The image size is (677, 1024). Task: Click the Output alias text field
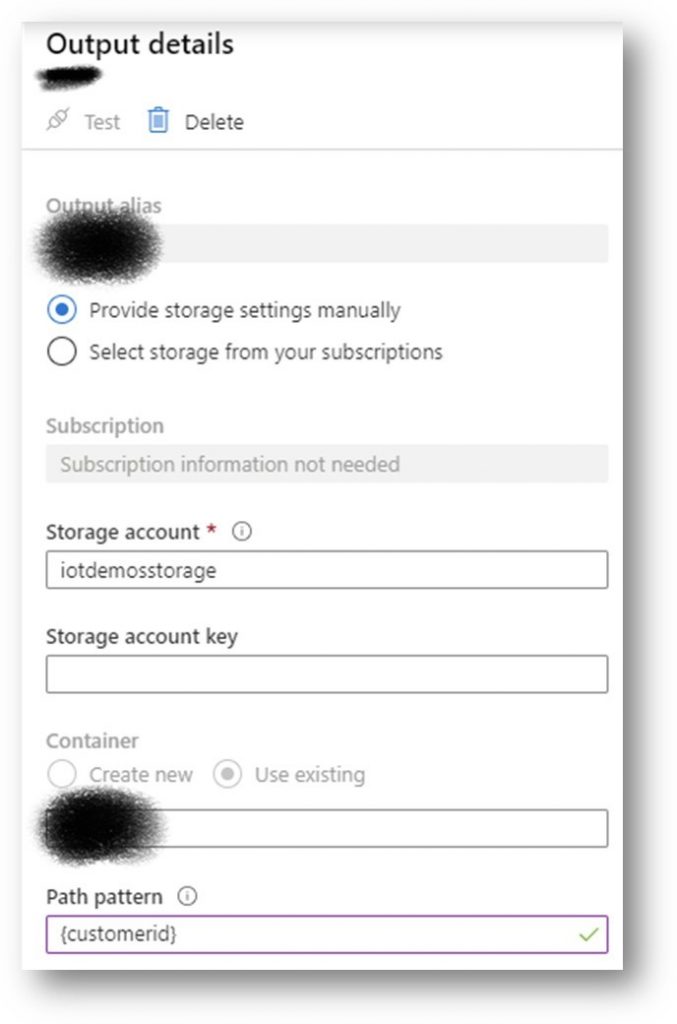tap(327, 243)
